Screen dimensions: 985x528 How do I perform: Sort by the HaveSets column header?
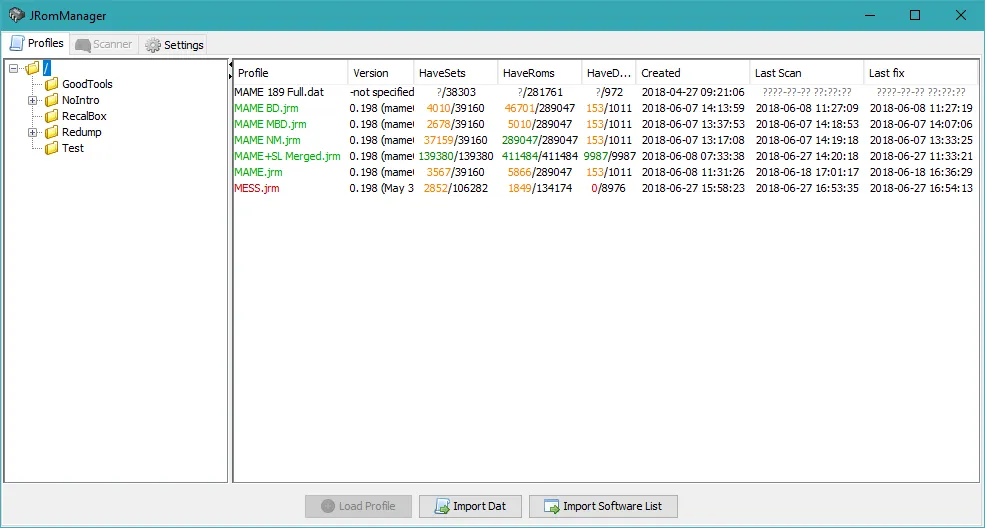click(455, 73)
